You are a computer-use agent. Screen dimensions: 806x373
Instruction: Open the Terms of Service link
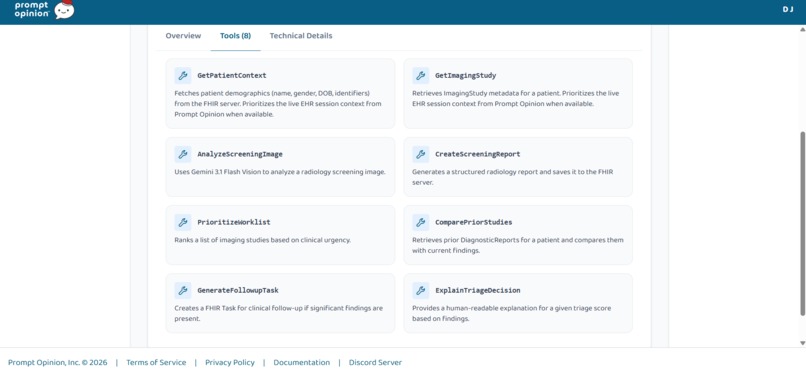click(x=156, y=363)
